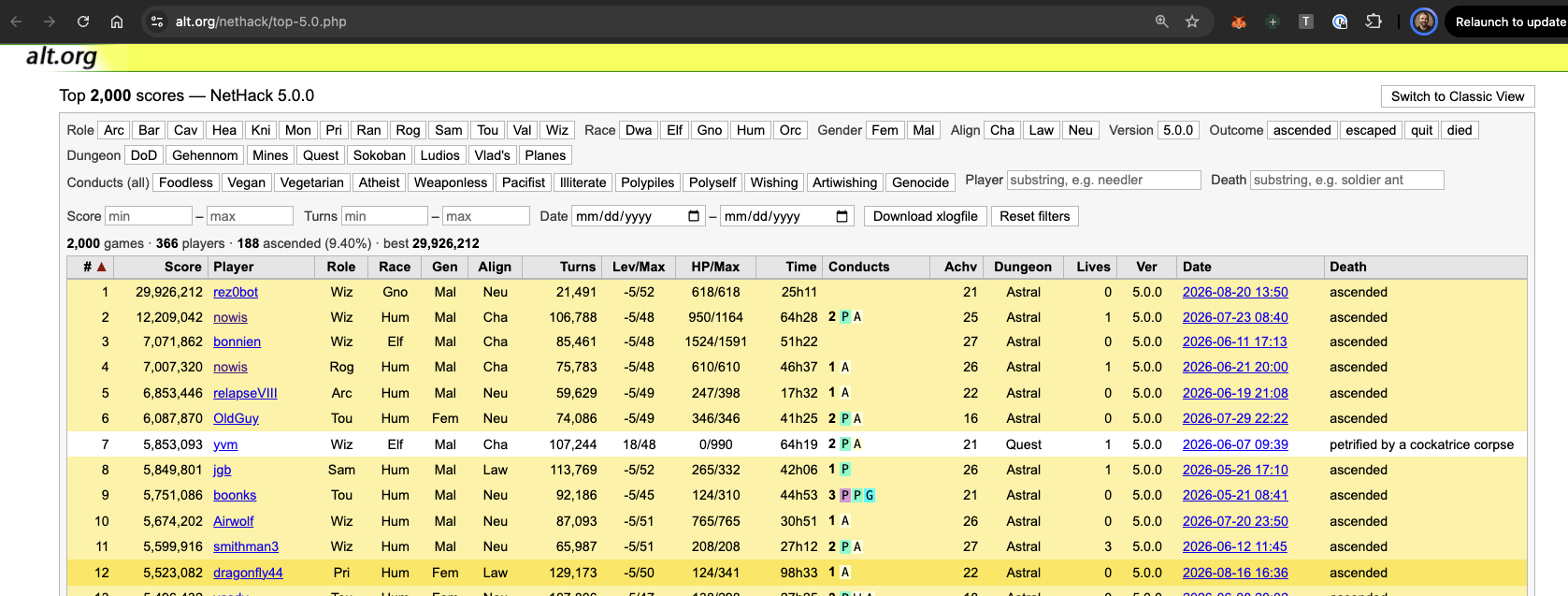Sort by the HP/Max column header
This screenshot has height=596, width=1568.
click(x=715, y=267)
